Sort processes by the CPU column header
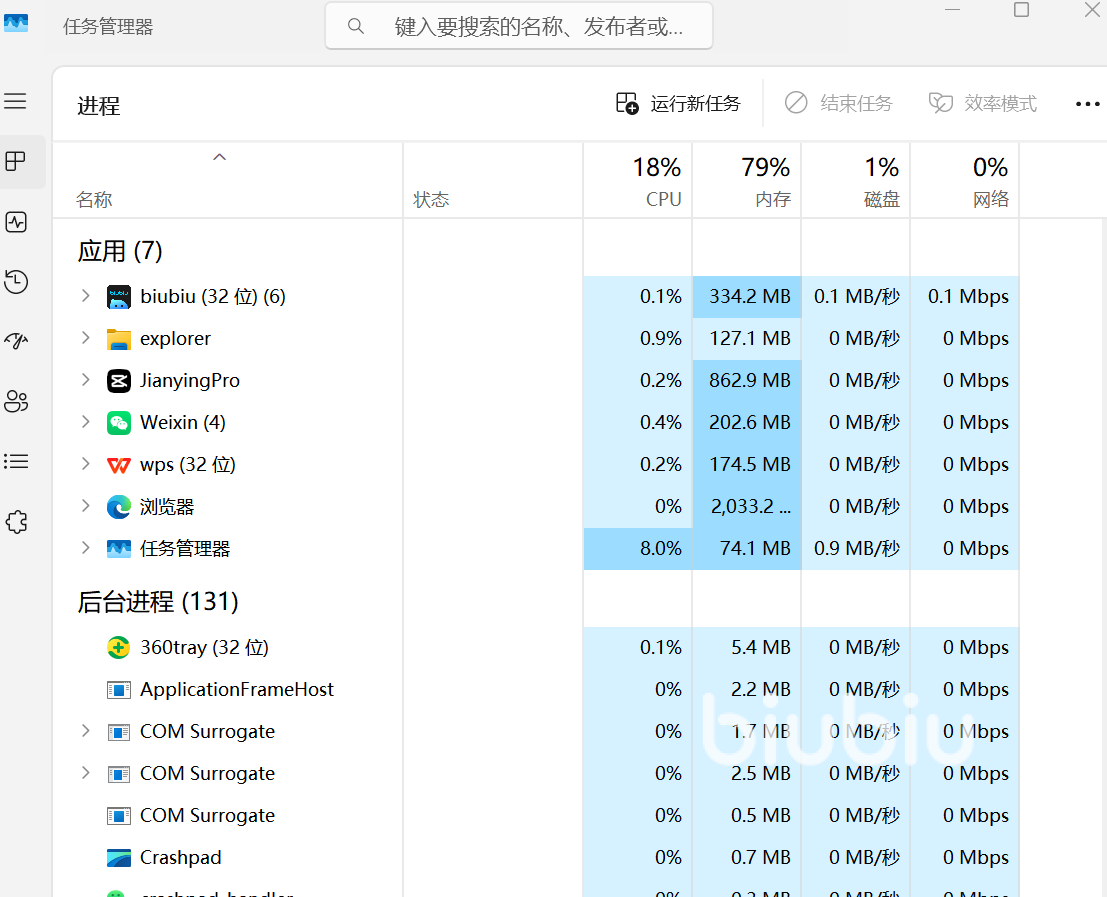This screenshot has height=897, width=1107. coord(638,181)
